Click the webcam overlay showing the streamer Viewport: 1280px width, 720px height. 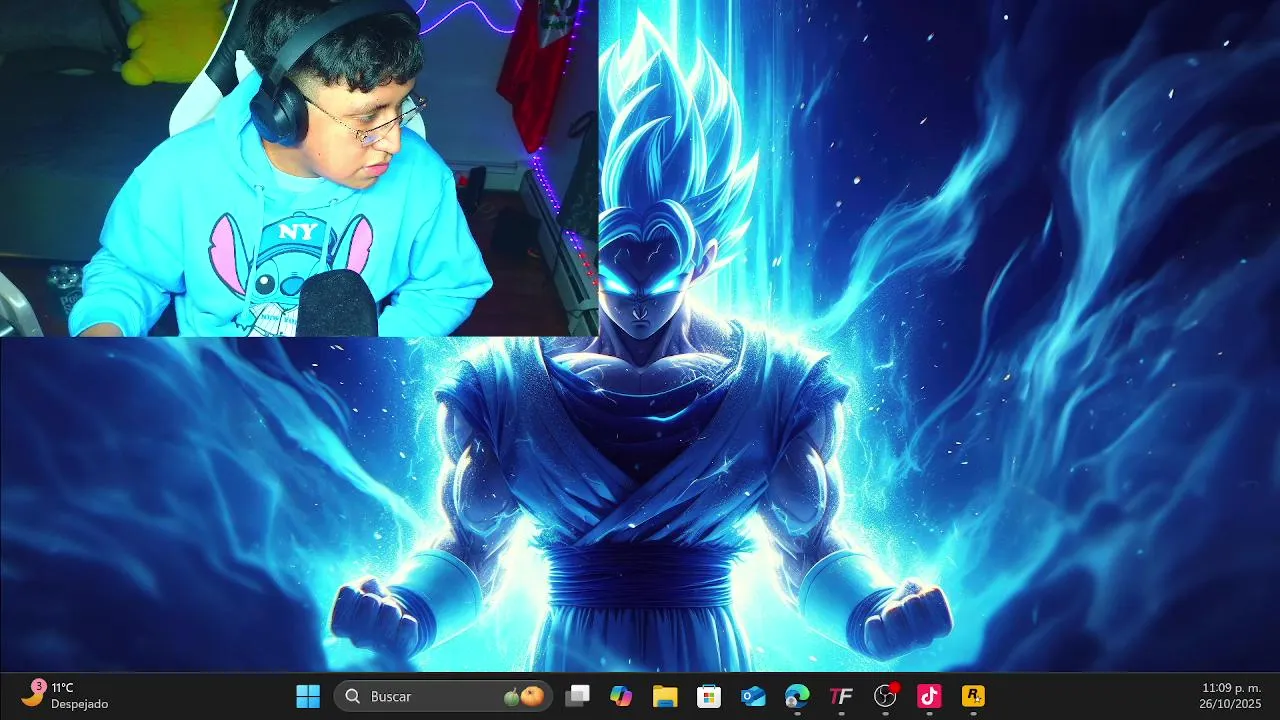click(x=299, y=168)
